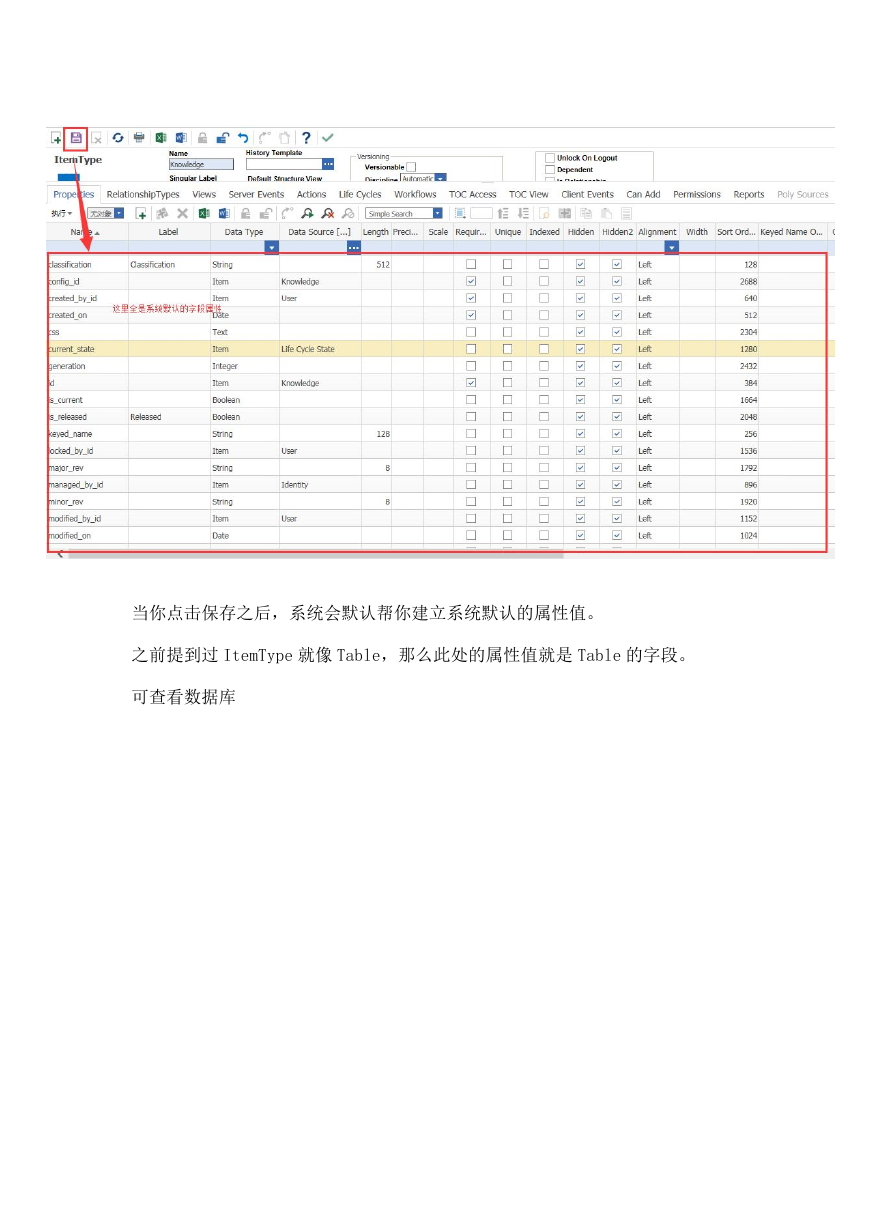The height and width of the screenshot is (1228, 869).
Task: Select the current_state row name cell
Action: (88, 349)
